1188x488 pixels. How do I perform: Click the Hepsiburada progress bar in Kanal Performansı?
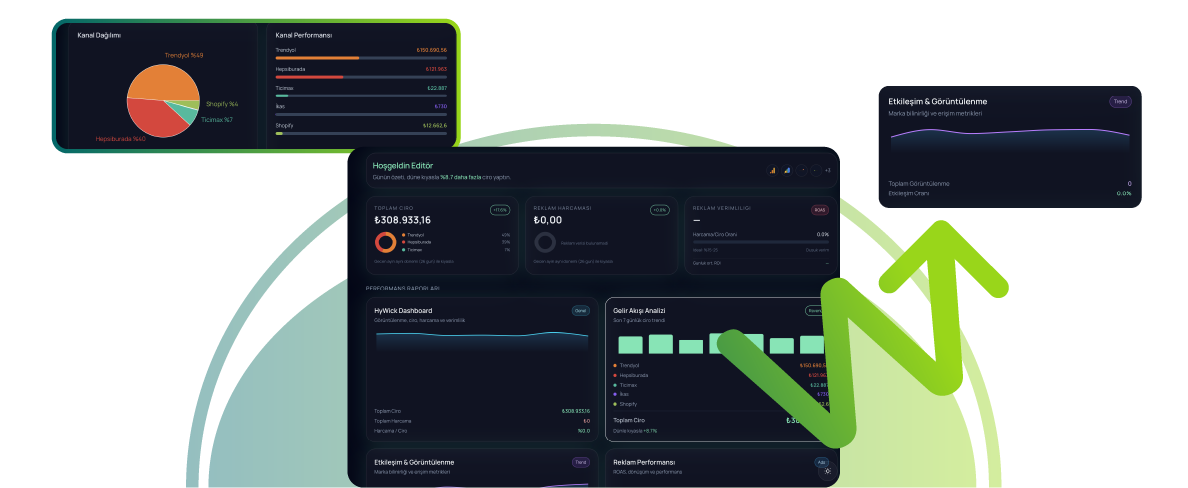[361, 77]
